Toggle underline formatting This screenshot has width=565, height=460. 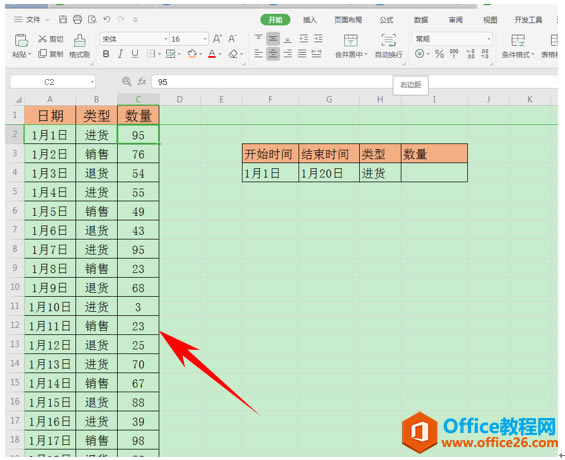tap(135, 54)
